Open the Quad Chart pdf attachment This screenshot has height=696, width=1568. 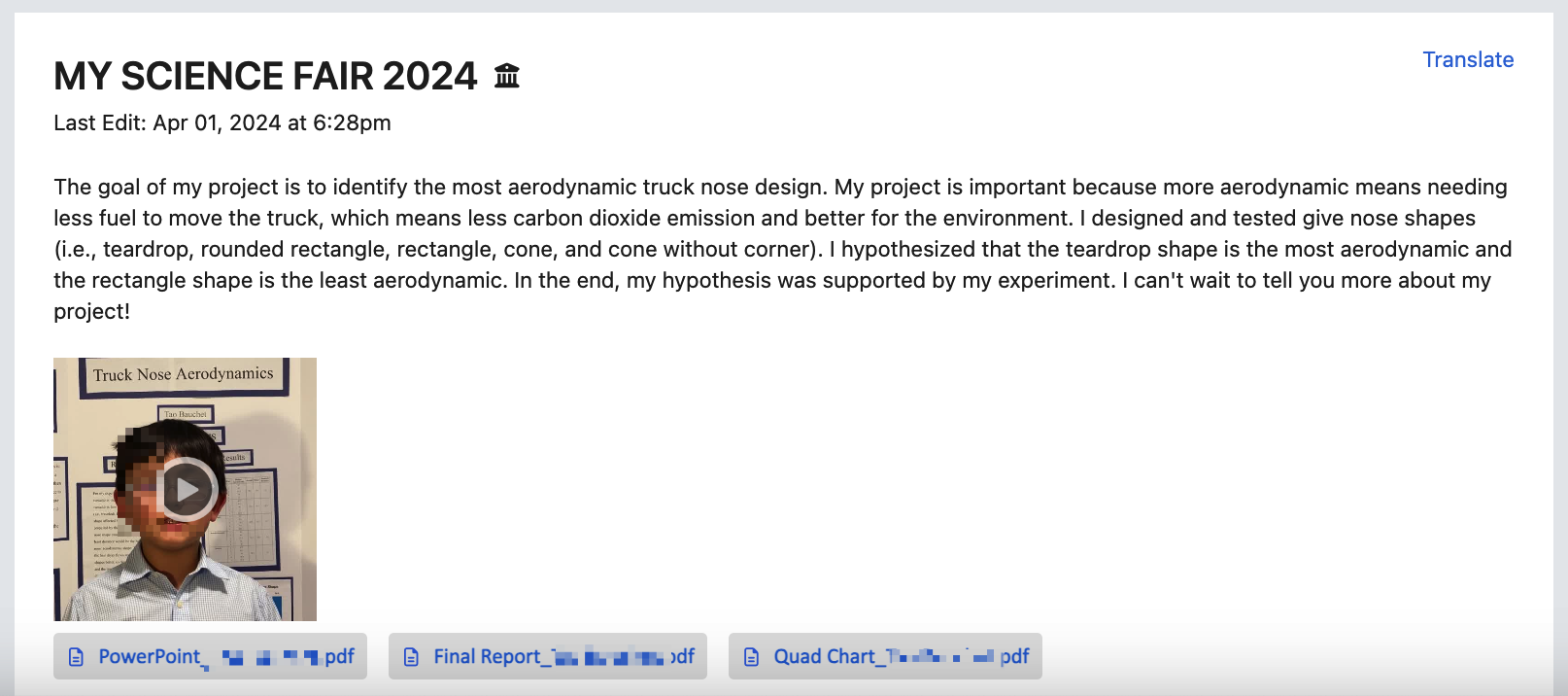(x=885, y=656)
